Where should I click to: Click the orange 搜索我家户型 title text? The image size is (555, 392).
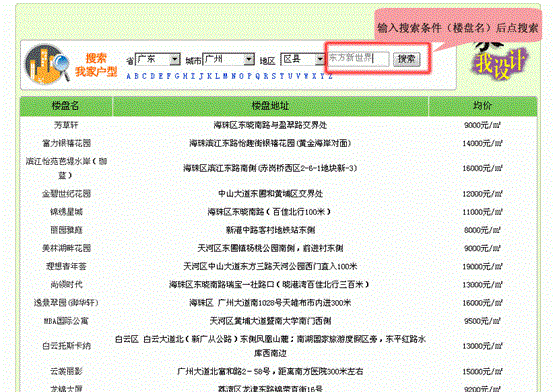point(96,65)
